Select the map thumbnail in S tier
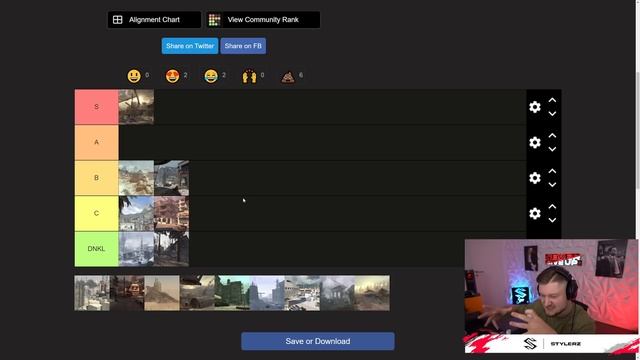The image size is (640, 360). click(x=136, y=107)
